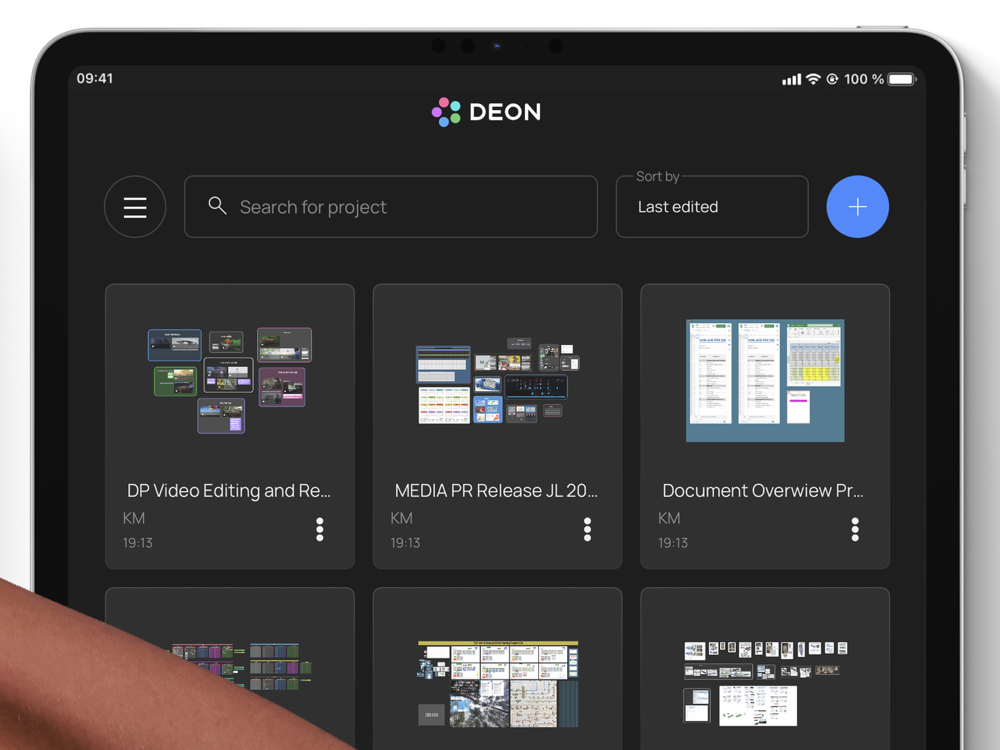Click KM label under Document Overwiew
This screenshot has width=1000, height=750.
(669, 518)
